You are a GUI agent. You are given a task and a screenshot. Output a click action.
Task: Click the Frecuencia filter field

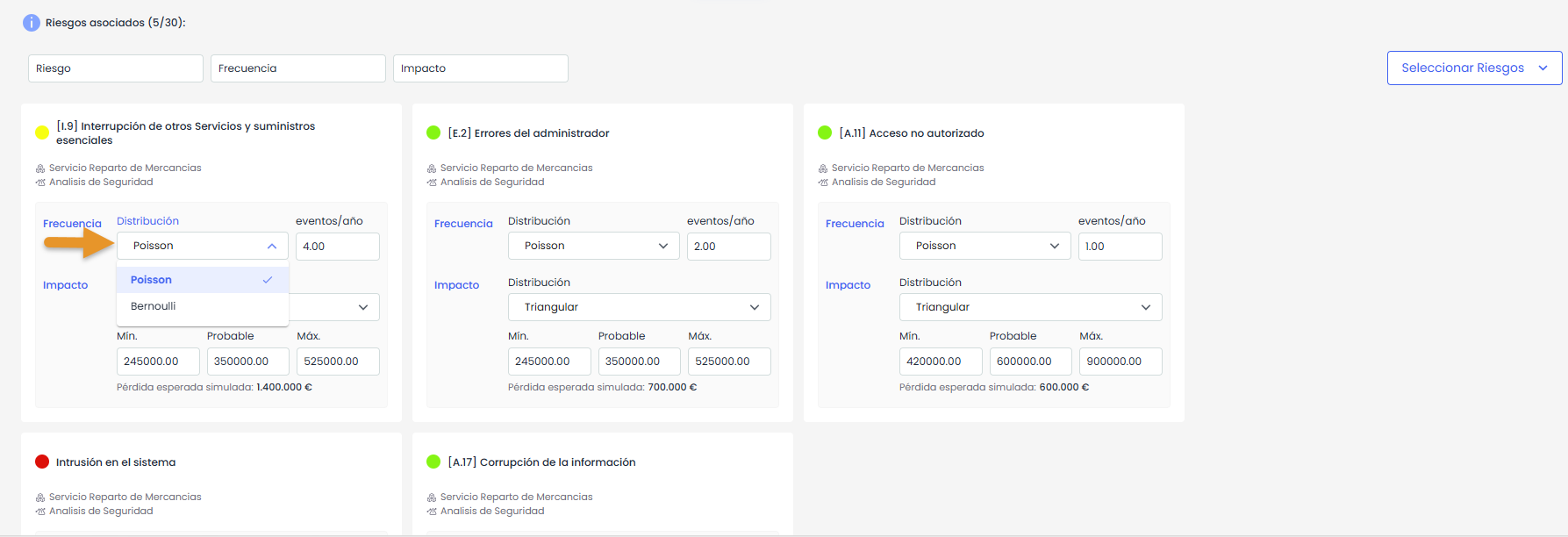pos(298,68)
